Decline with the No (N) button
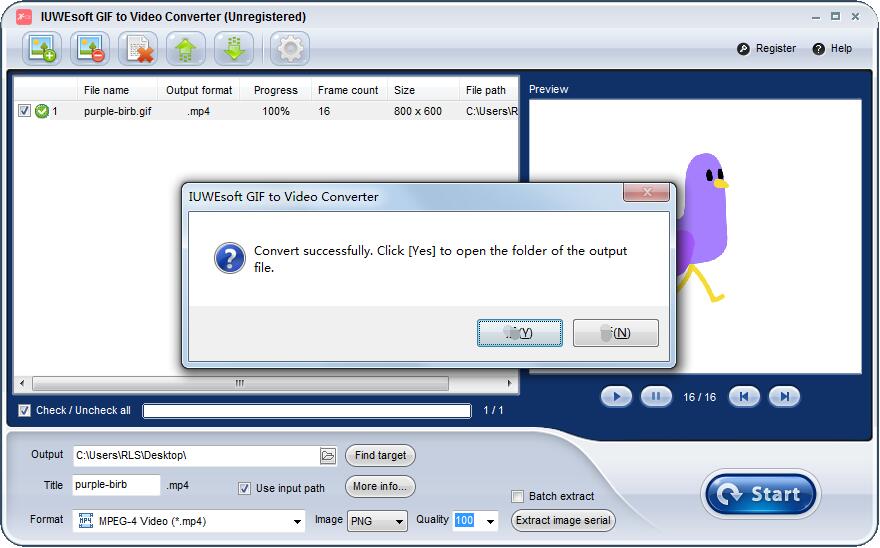 (616, 333)
